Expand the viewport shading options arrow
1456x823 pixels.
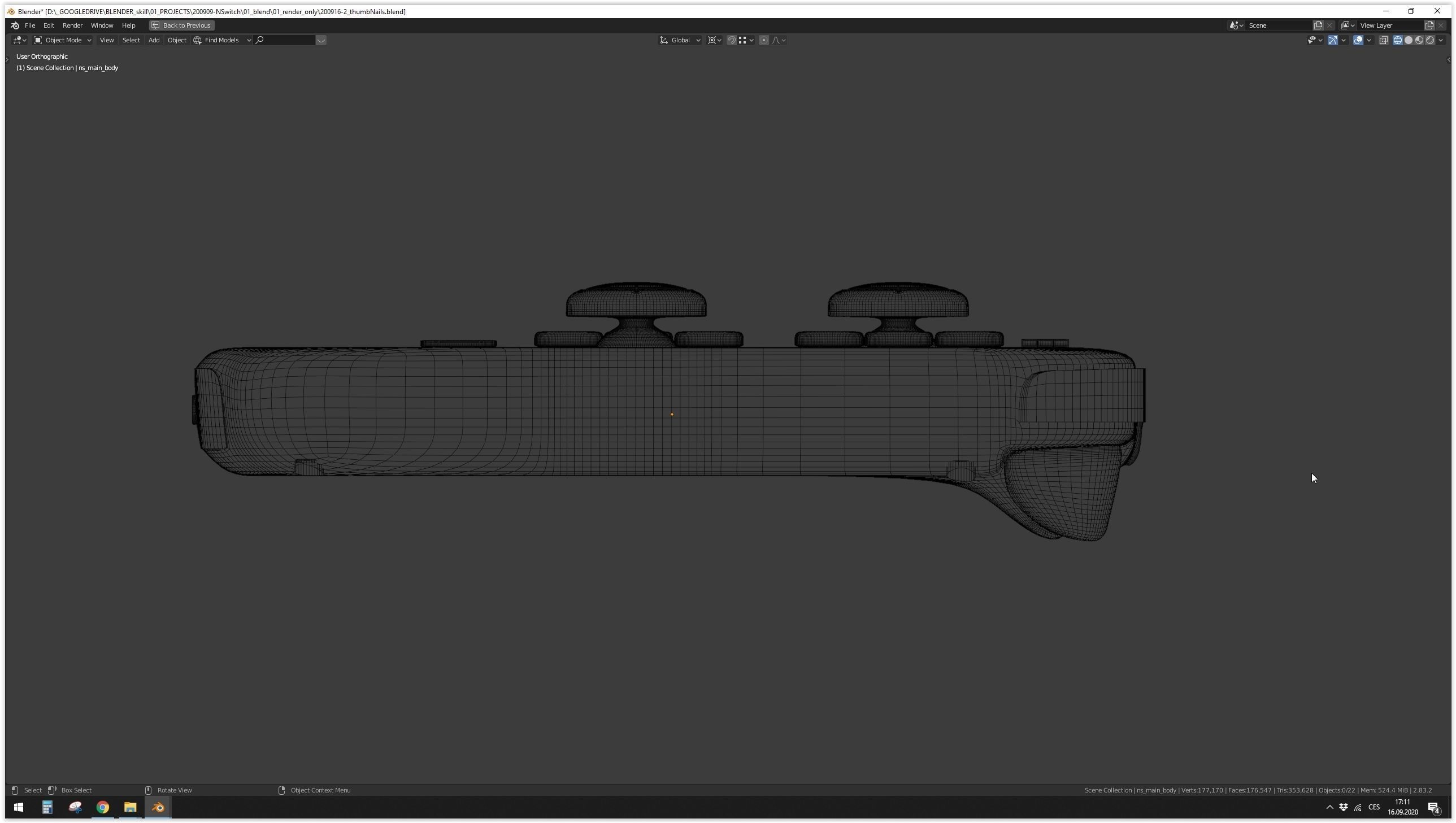(1441, 40)
